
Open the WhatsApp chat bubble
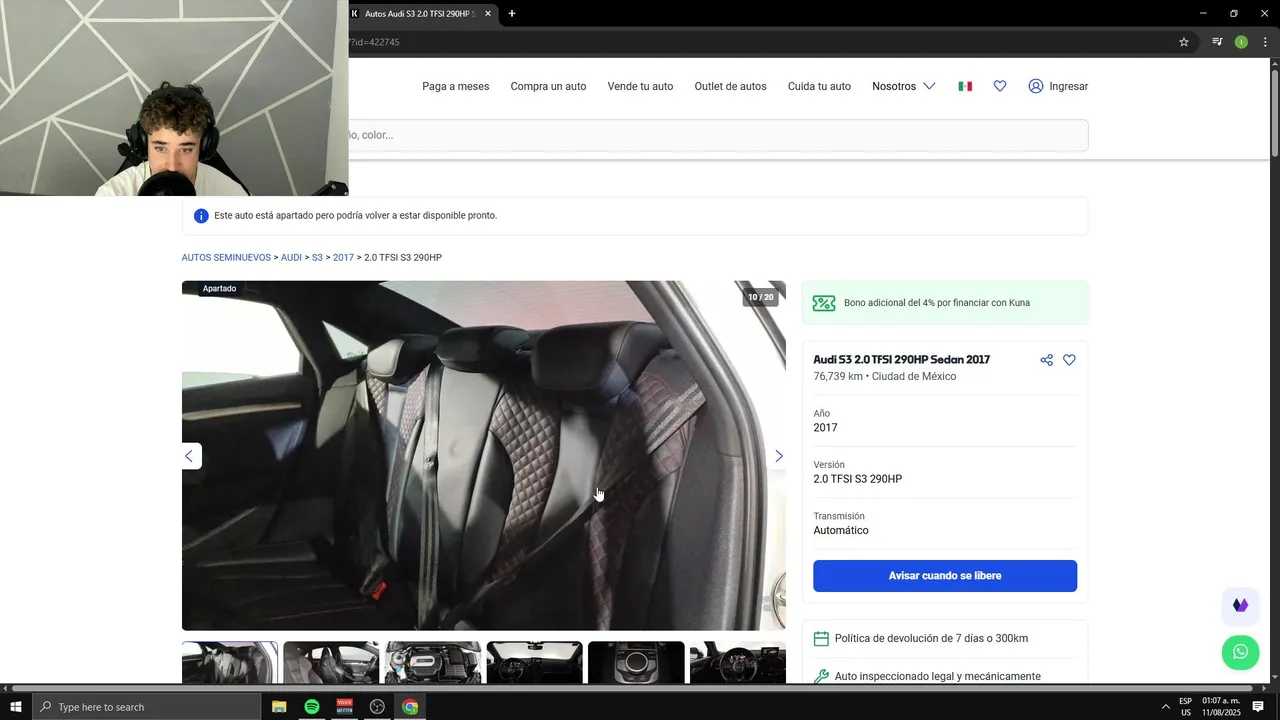pos(1240,652)
